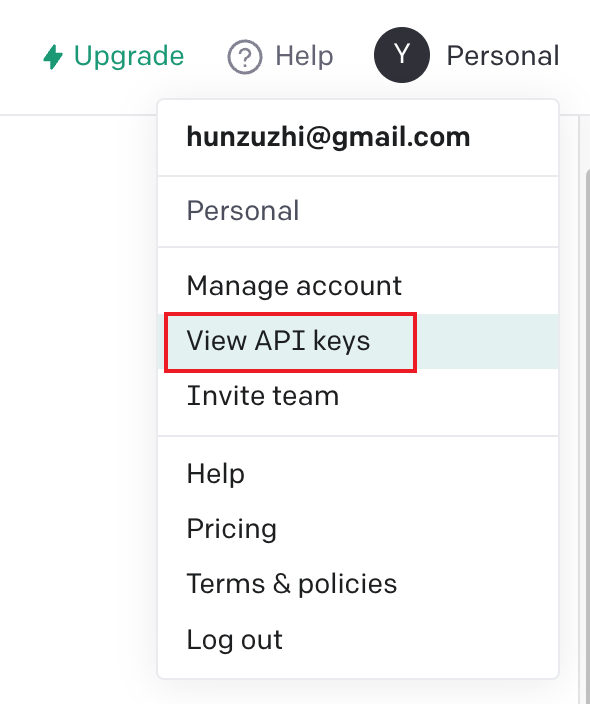Click the green lightning bolt Upgrade icon
590x704 pixels.
53,57
